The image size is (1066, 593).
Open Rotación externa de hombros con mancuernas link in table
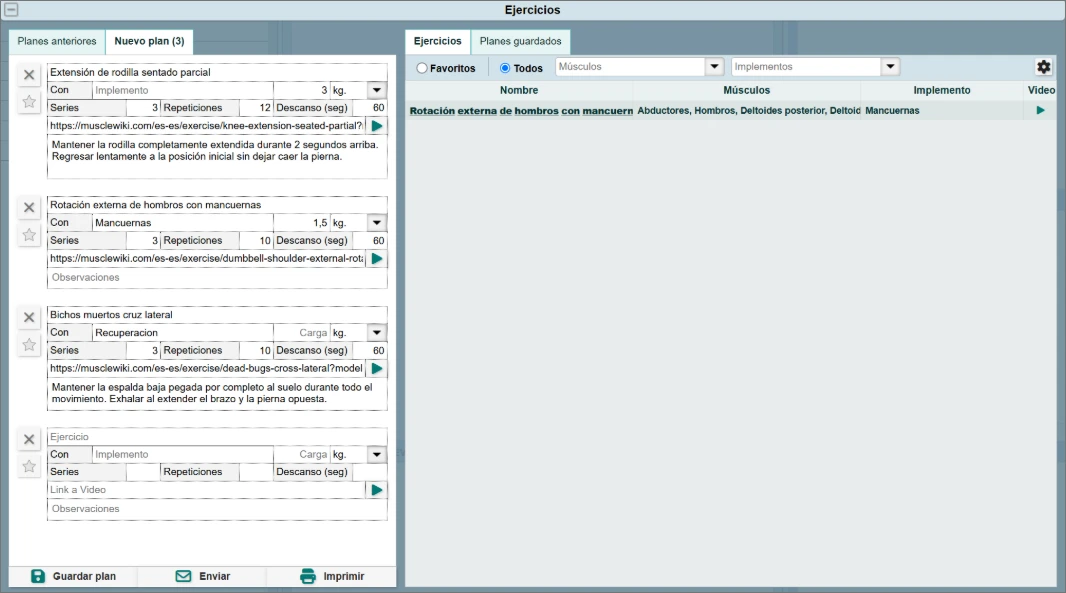pyautogui.click(x=521, y=111)
